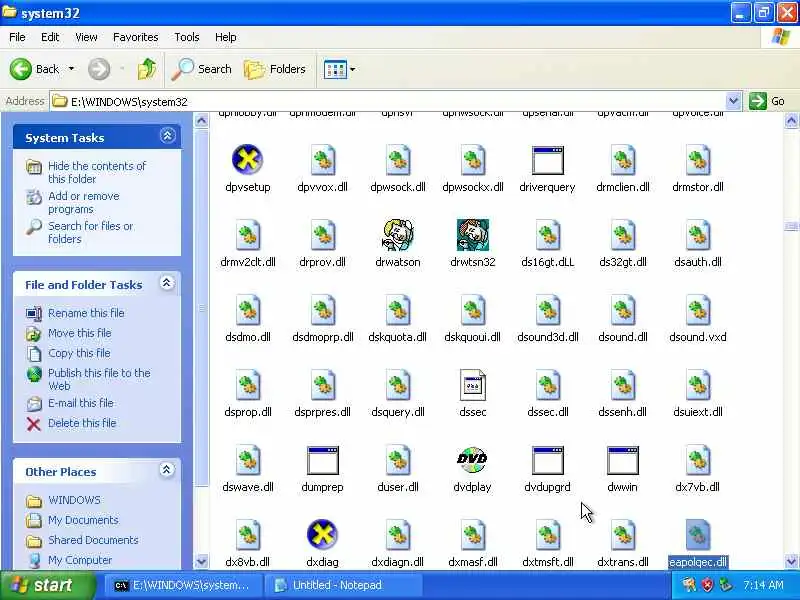Open My Computer in Other Places
The width and height of the screenshot is (800, 600).
tap(80, 560)
